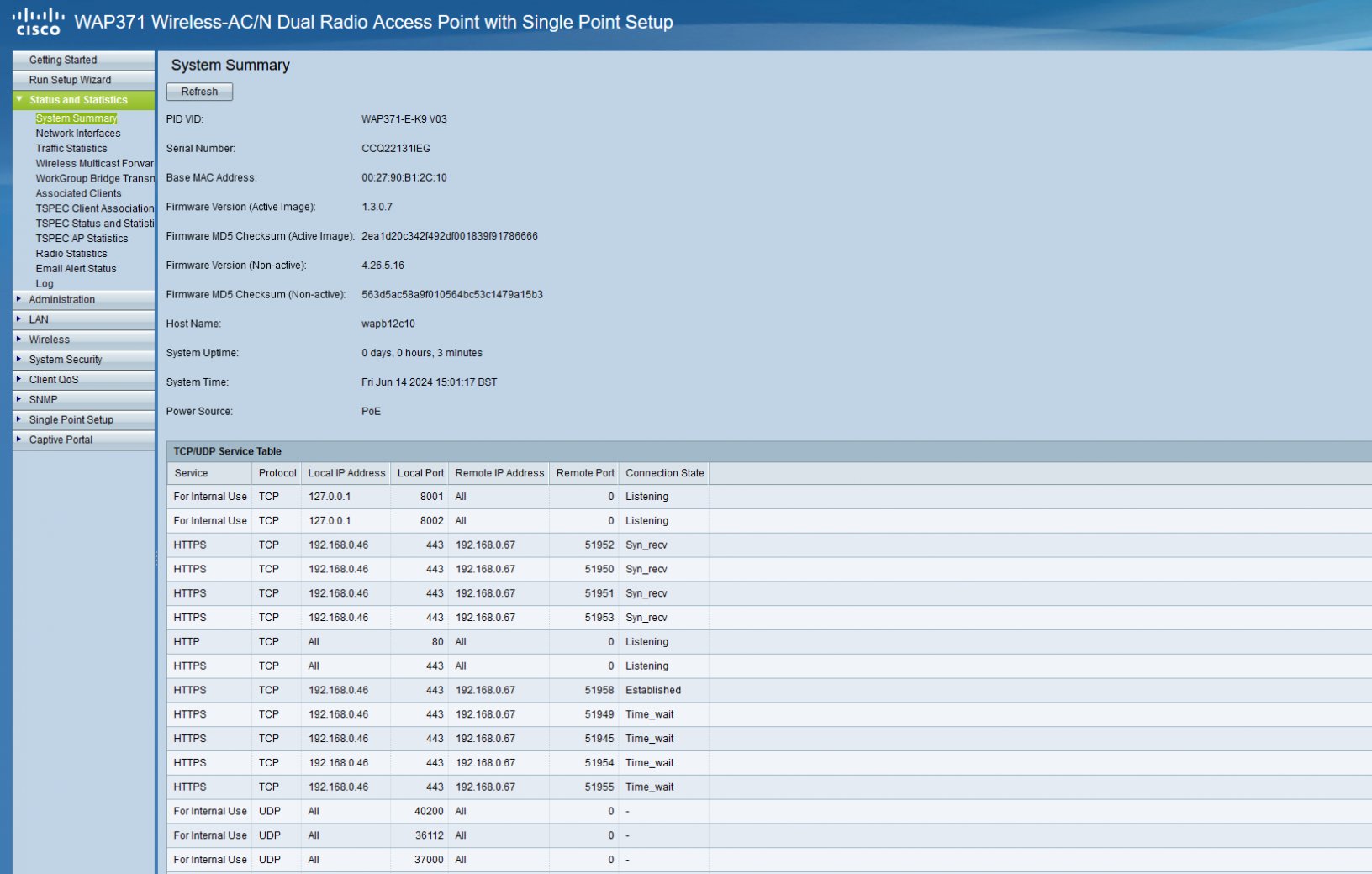The image size is (1372, 874).
Task: Open Getting Started page
Action: tap(63, 61)
